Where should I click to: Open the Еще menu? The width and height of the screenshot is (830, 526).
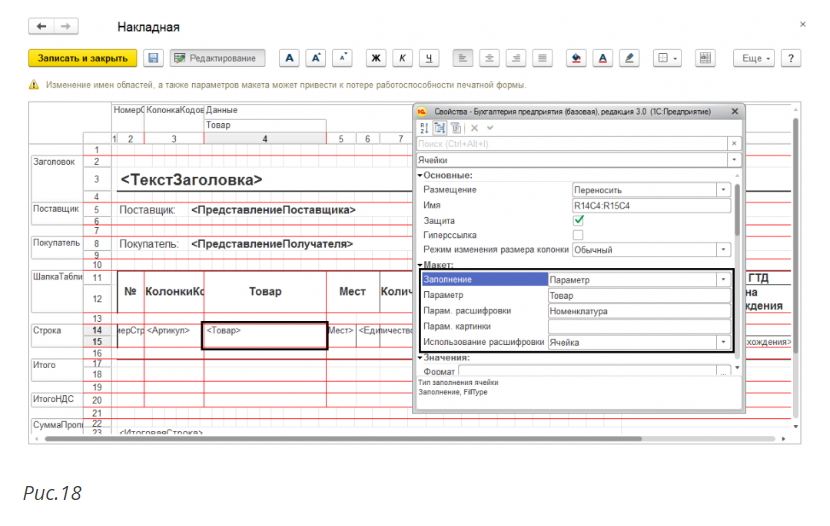click(755, 59)
